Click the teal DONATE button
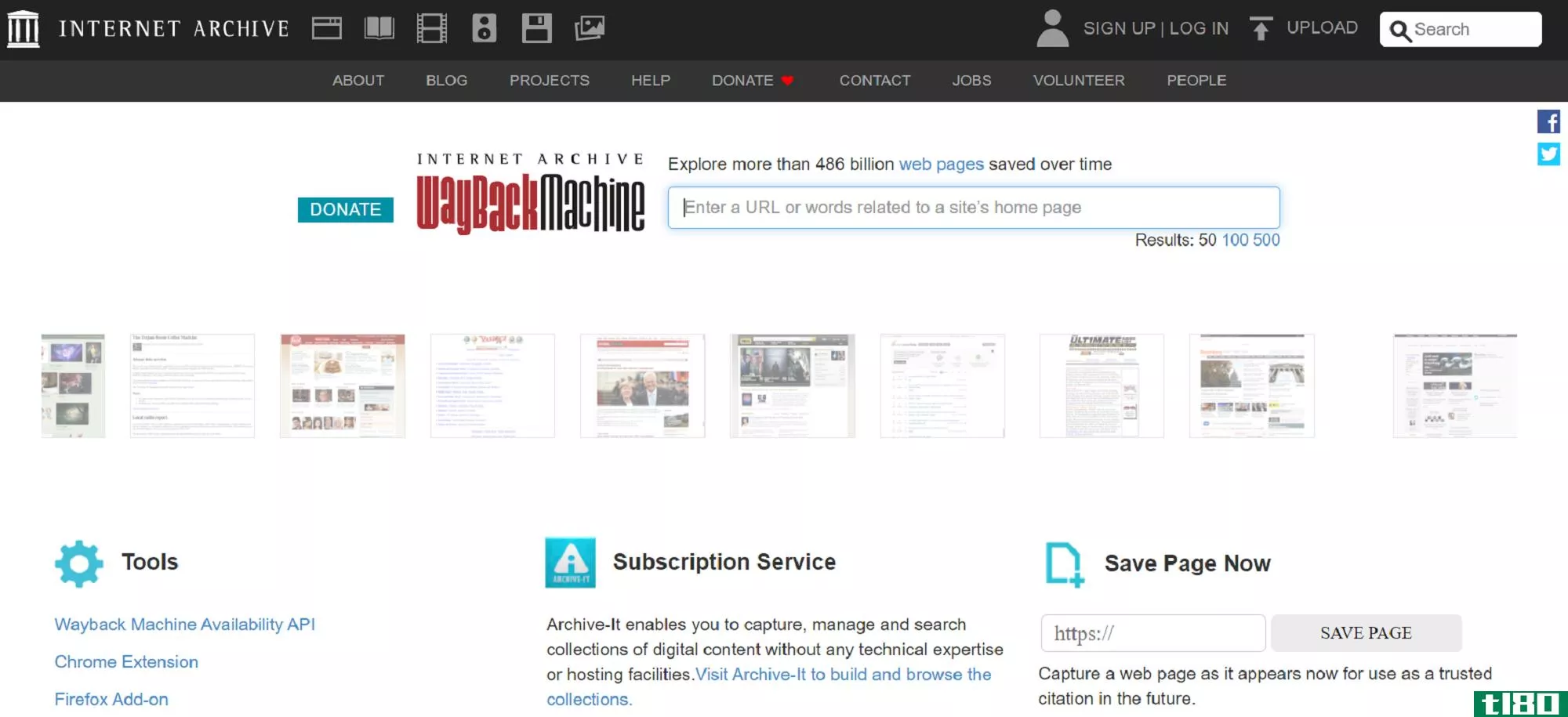1568x717 pixels. tap(346, 210)
